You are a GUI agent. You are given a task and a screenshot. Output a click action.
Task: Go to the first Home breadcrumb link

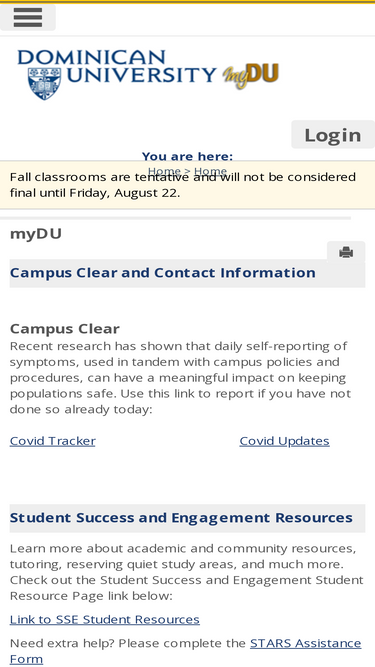click(x=164, y=171)
